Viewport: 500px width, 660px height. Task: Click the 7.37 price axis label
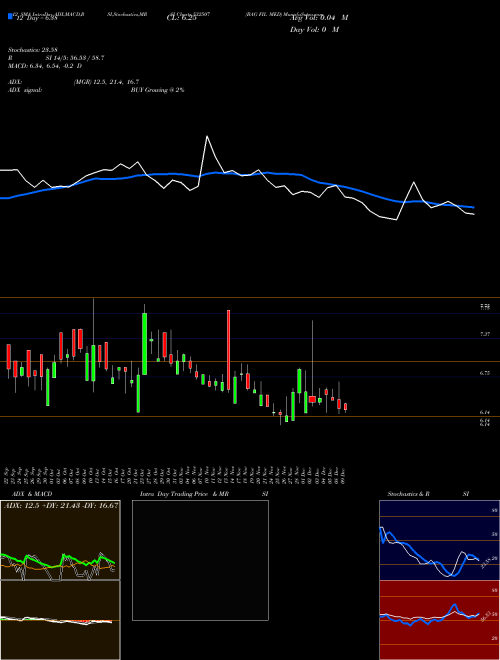[485, 334]
